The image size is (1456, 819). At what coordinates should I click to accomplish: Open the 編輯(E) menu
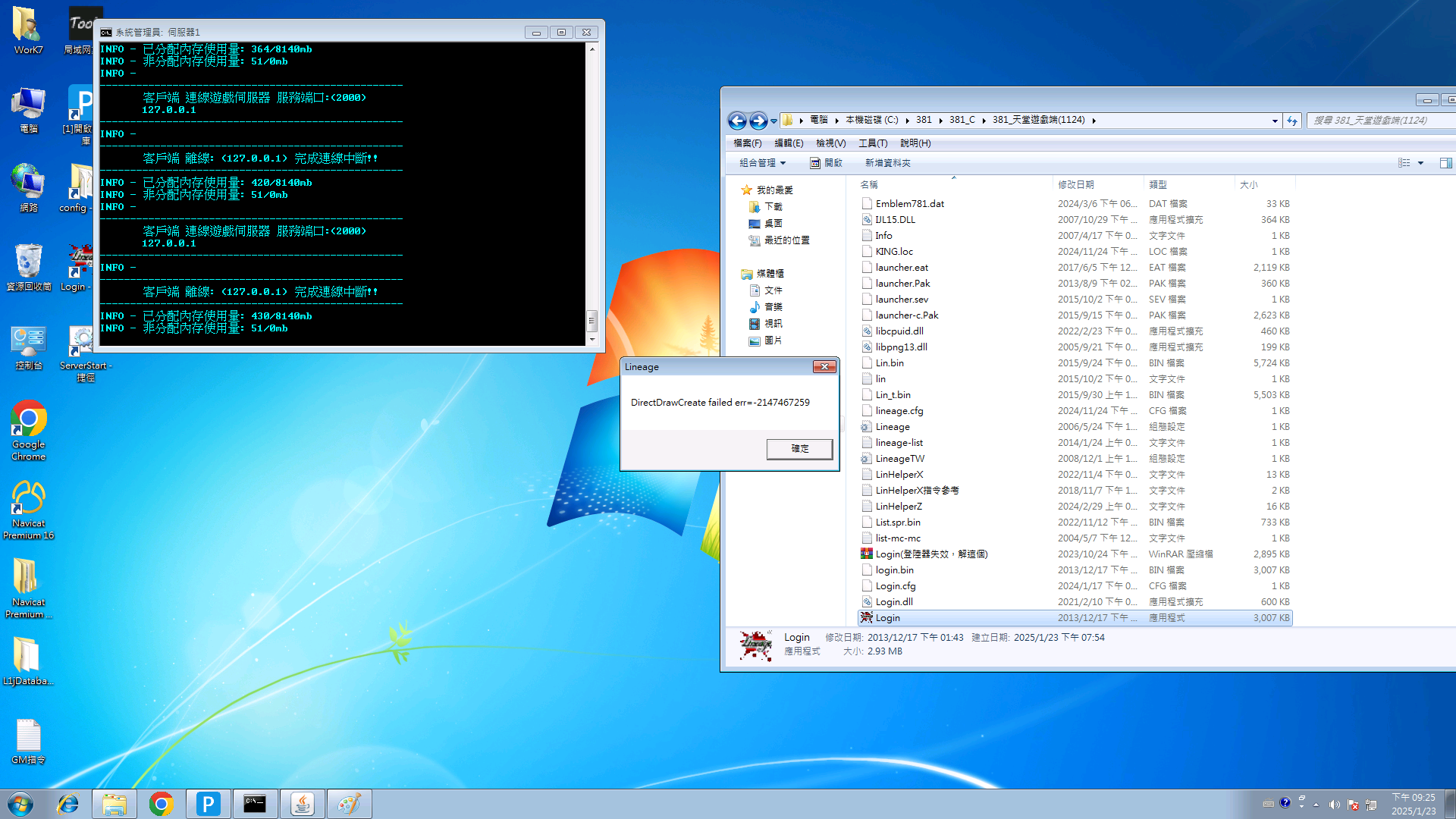click(789, 143)
